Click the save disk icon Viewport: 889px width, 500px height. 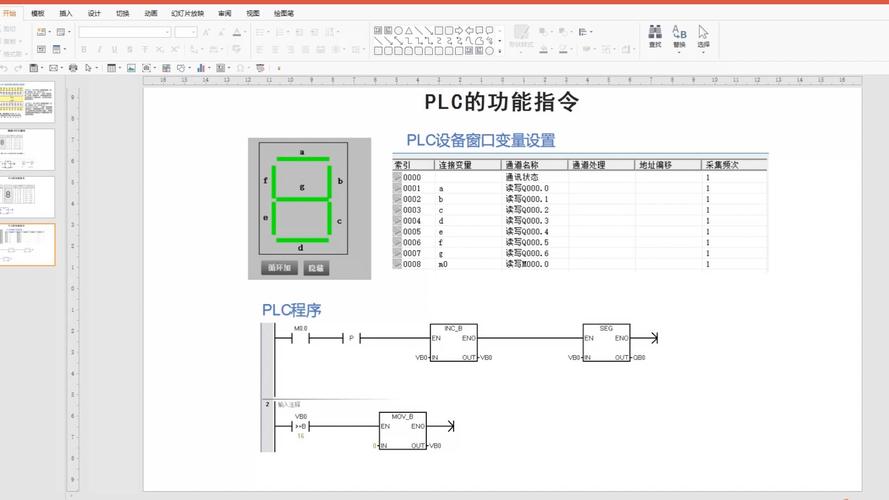(34, 68)
